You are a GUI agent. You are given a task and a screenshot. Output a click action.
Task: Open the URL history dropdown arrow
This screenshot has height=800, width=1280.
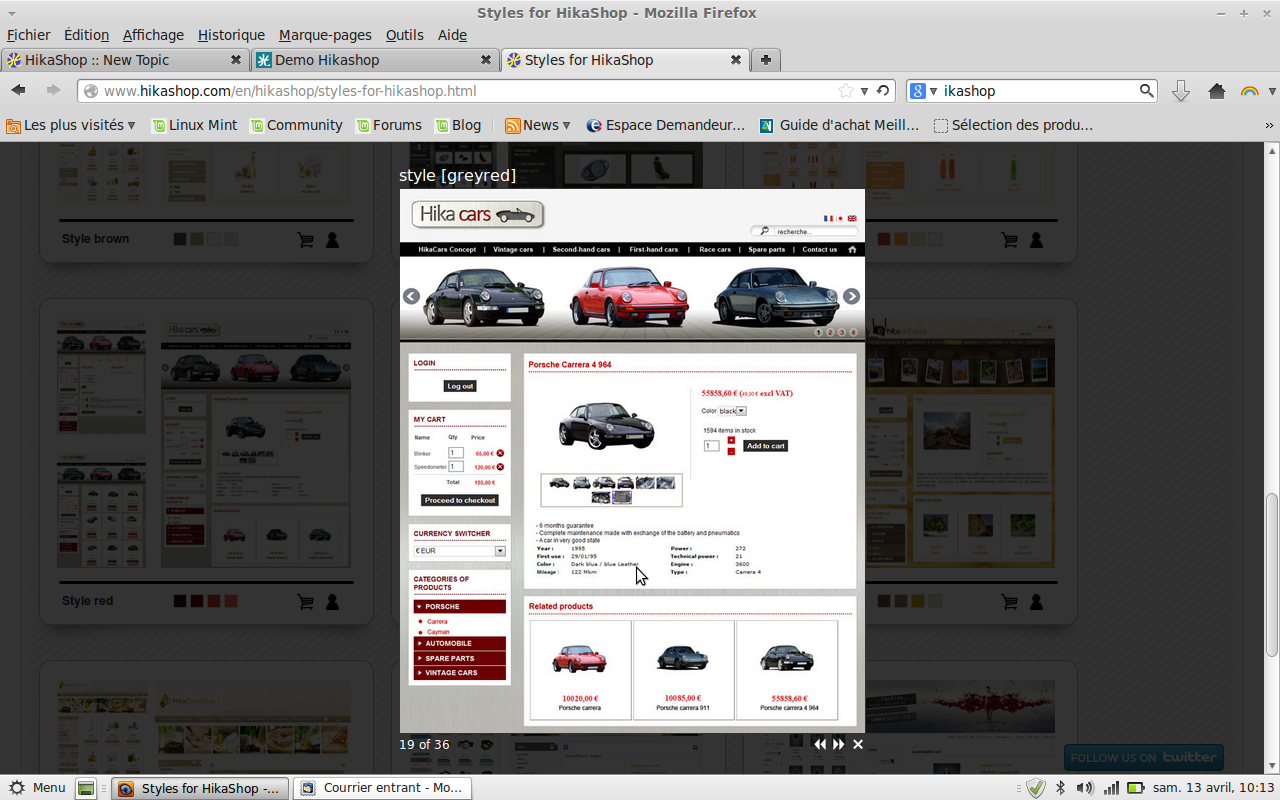864,91
